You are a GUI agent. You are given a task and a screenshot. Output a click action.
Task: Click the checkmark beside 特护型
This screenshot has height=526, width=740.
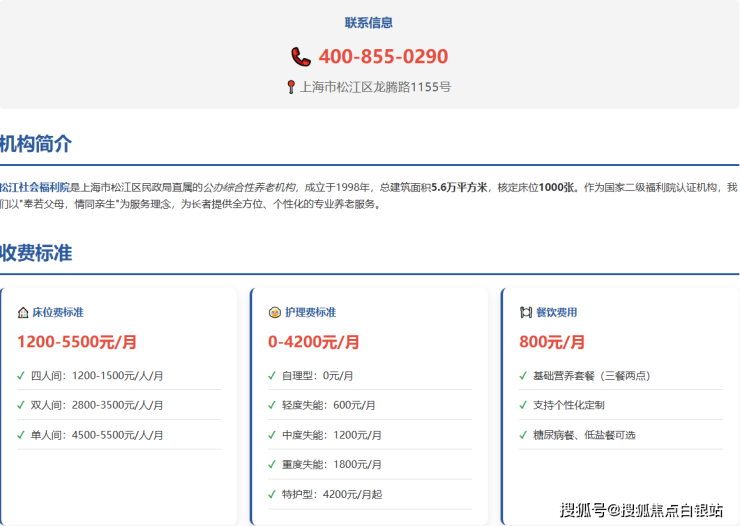pos(272,494)
